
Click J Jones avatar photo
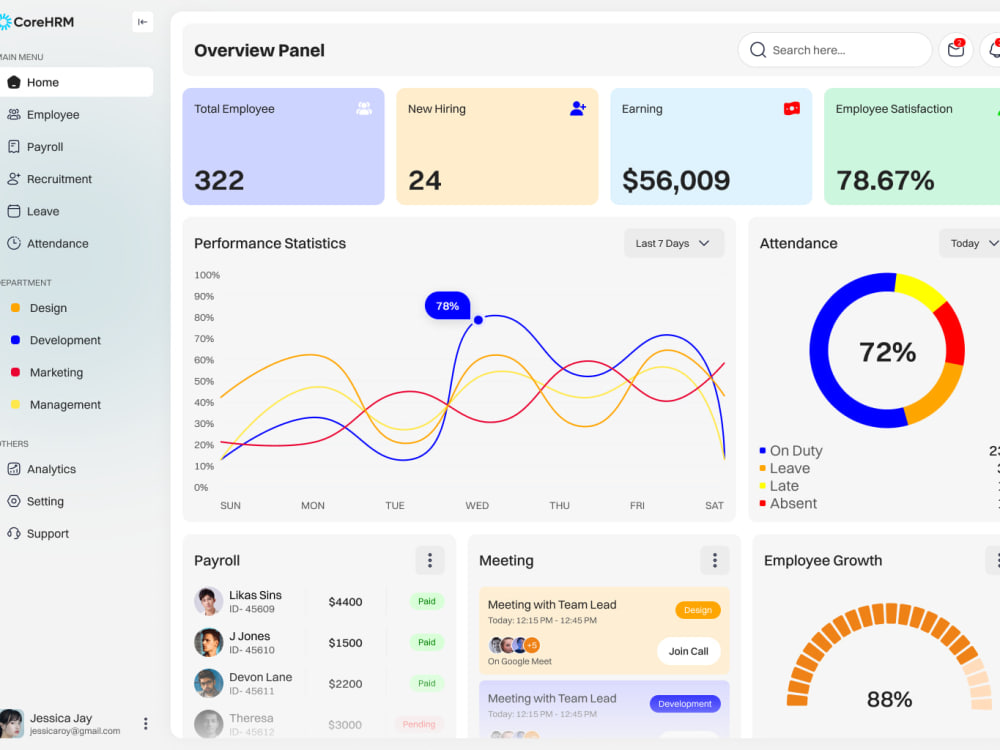(x=209, y=642)
